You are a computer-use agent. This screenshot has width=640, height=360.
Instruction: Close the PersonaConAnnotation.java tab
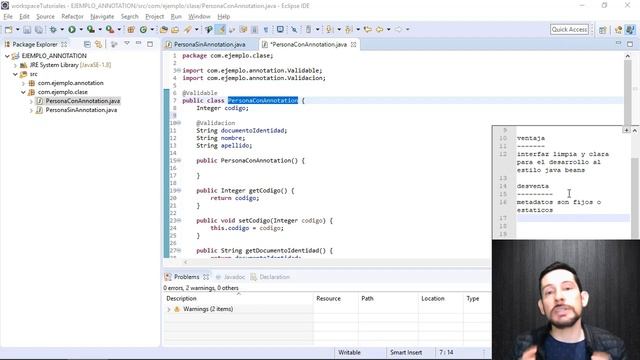click(x=354, y=44)
